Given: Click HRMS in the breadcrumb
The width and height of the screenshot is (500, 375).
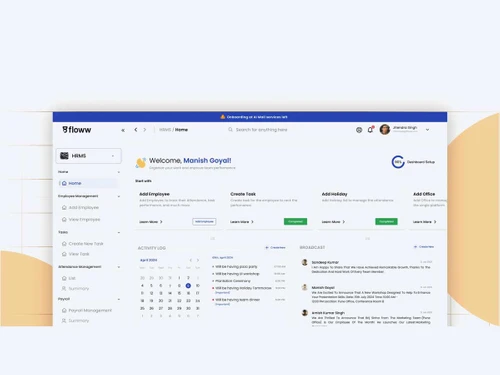Looking at the screenshot, I should click(x=165, y=130).
